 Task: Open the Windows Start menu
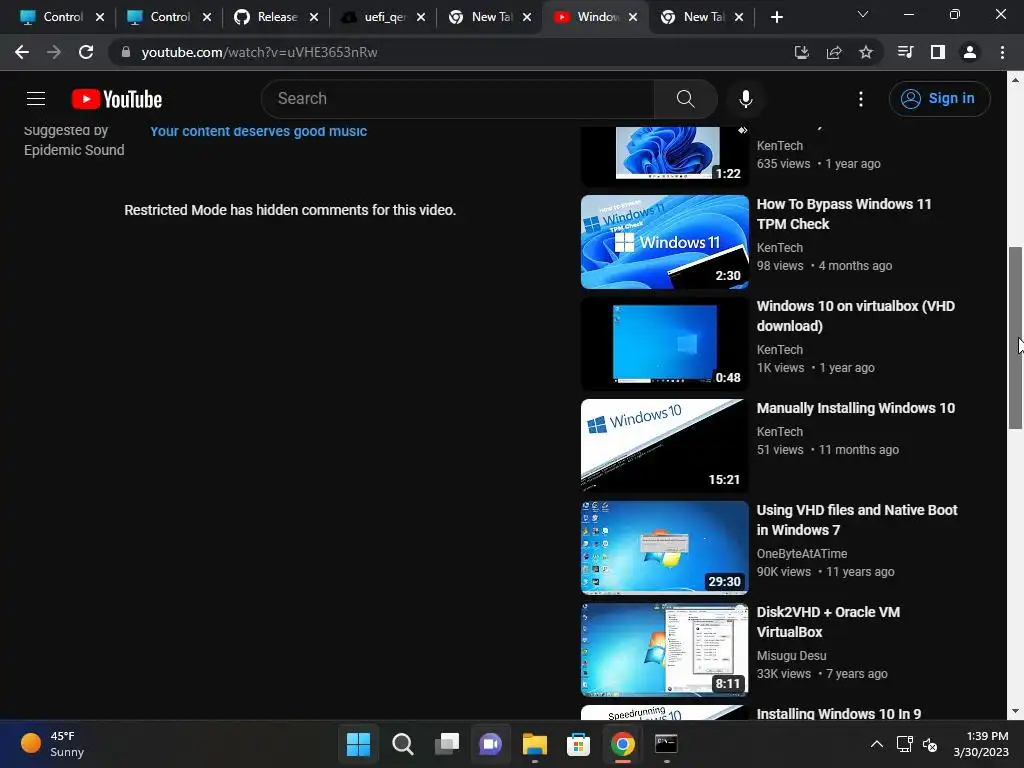coord(358,744)
